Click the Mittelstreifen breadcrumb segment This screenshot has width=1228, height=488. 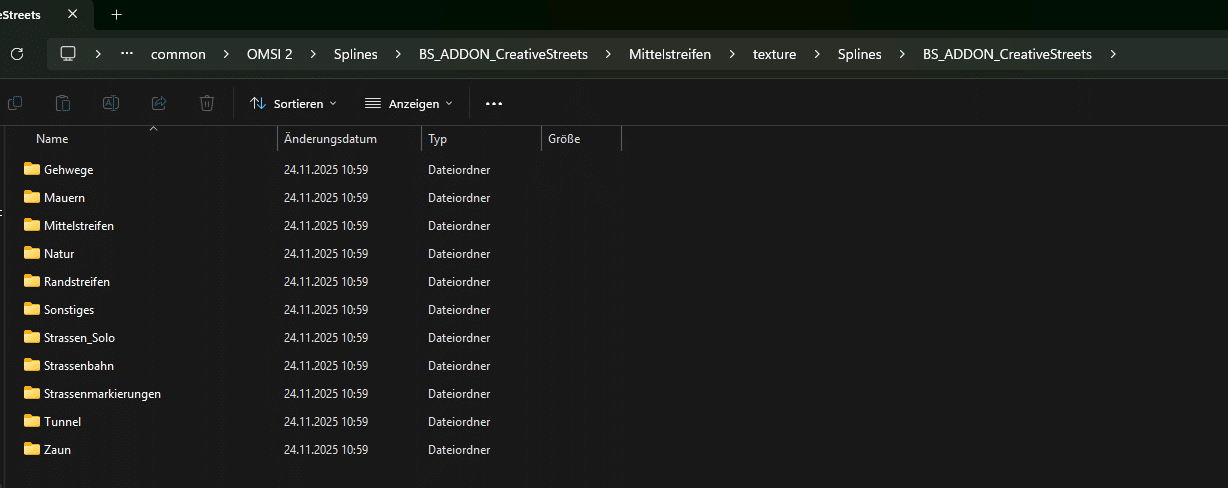670,54
